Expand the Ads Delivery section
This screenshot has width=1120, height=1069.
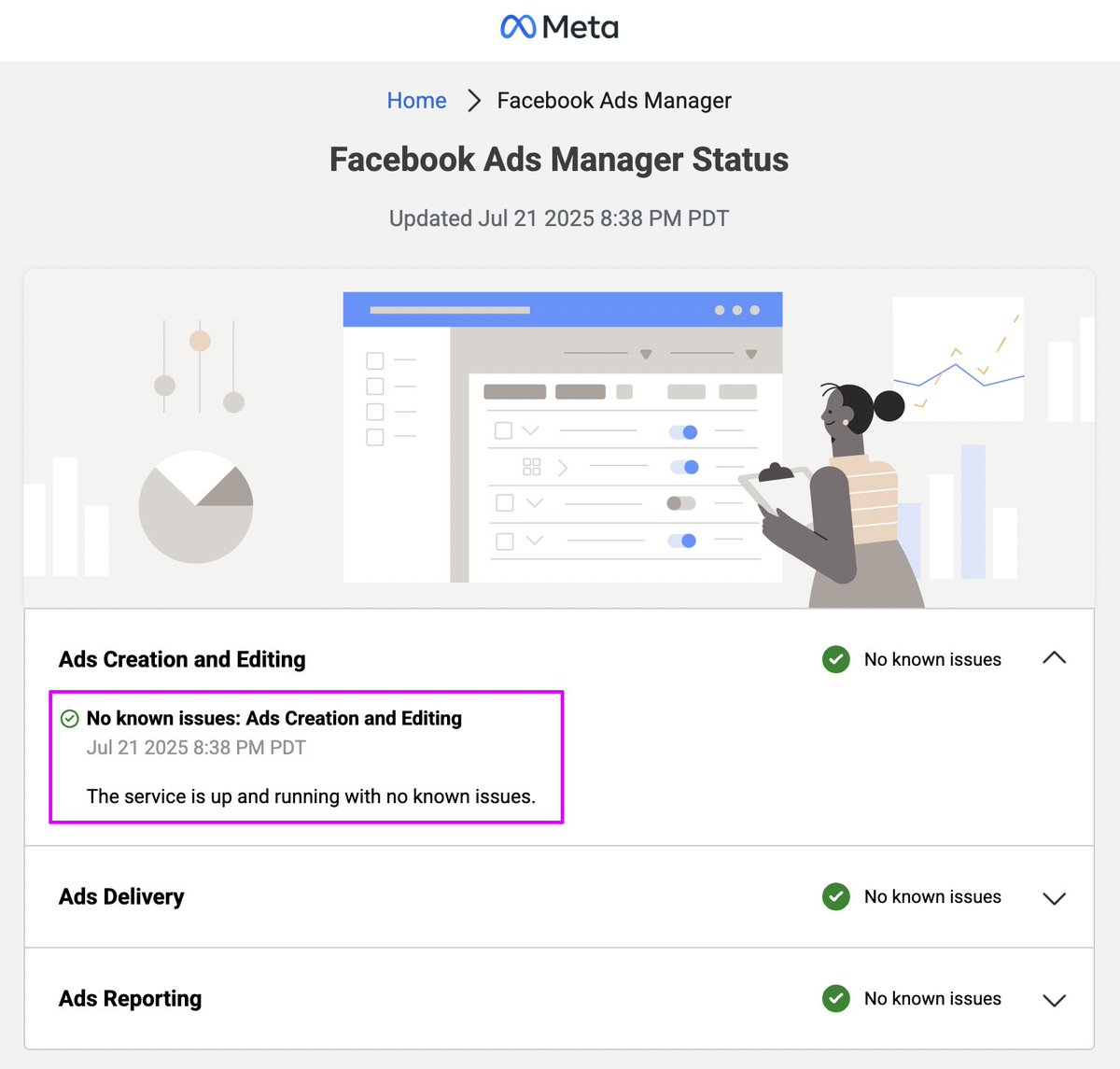coord(1054,898)
